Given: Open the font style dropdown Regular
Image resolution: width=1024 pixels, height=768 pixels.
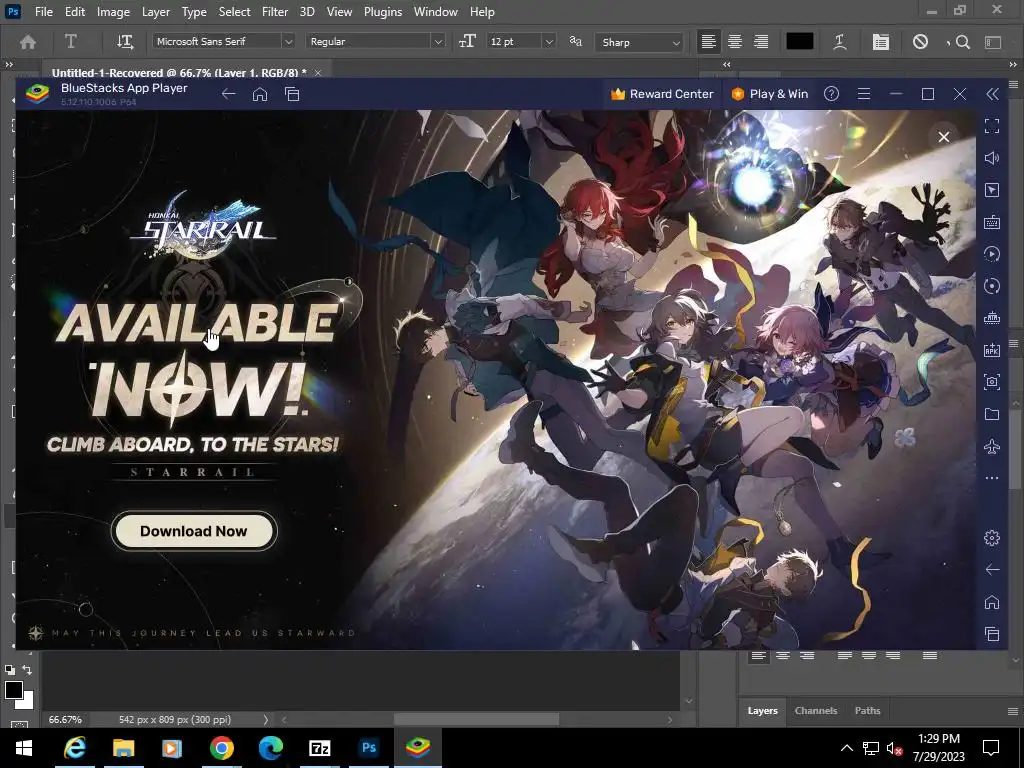Looking at the screenshot, I should point(376,41).
